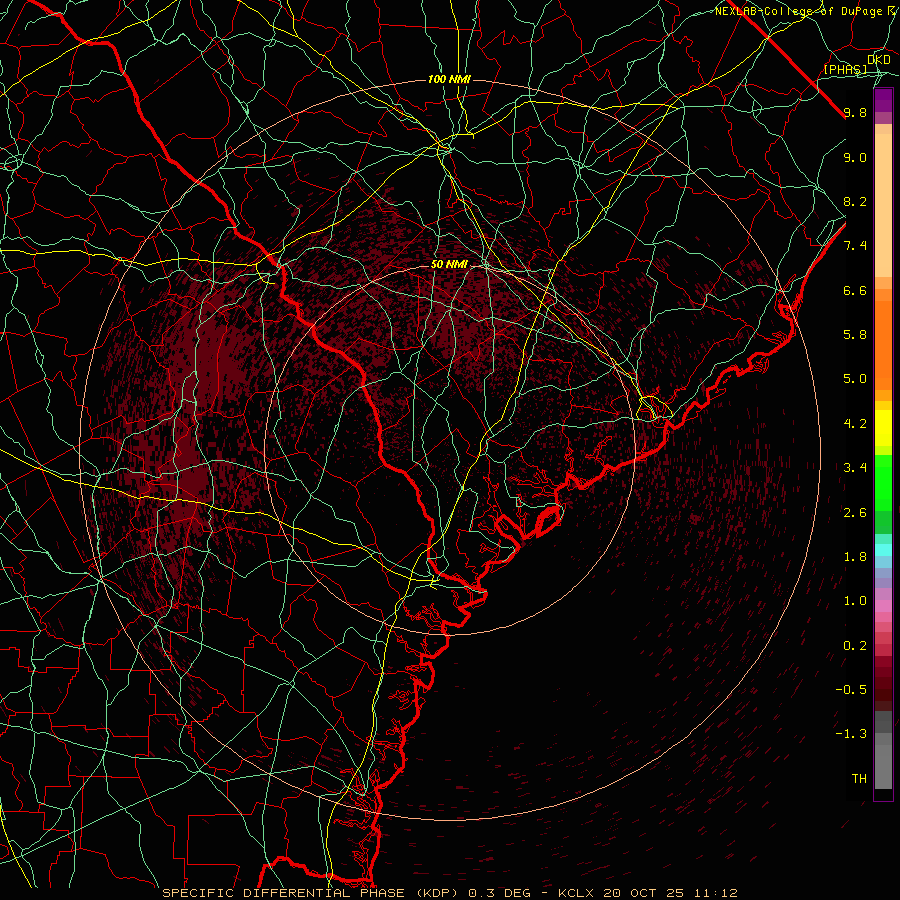This screenshot has height=900, width=900.
Task: Click the -0.5 value on the color scale
Action: [x=851, y=690]
